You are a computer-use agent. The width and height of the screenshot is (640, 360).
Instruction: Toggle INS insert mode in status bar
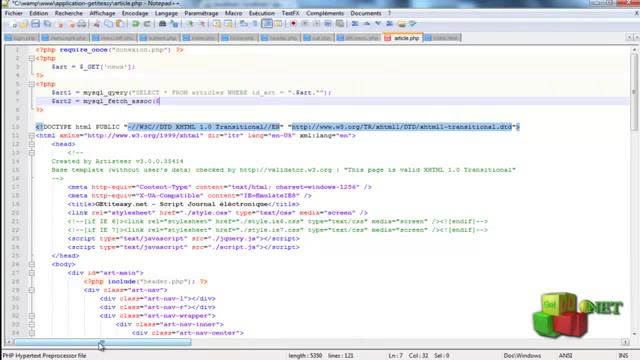[x=623, y=356]
